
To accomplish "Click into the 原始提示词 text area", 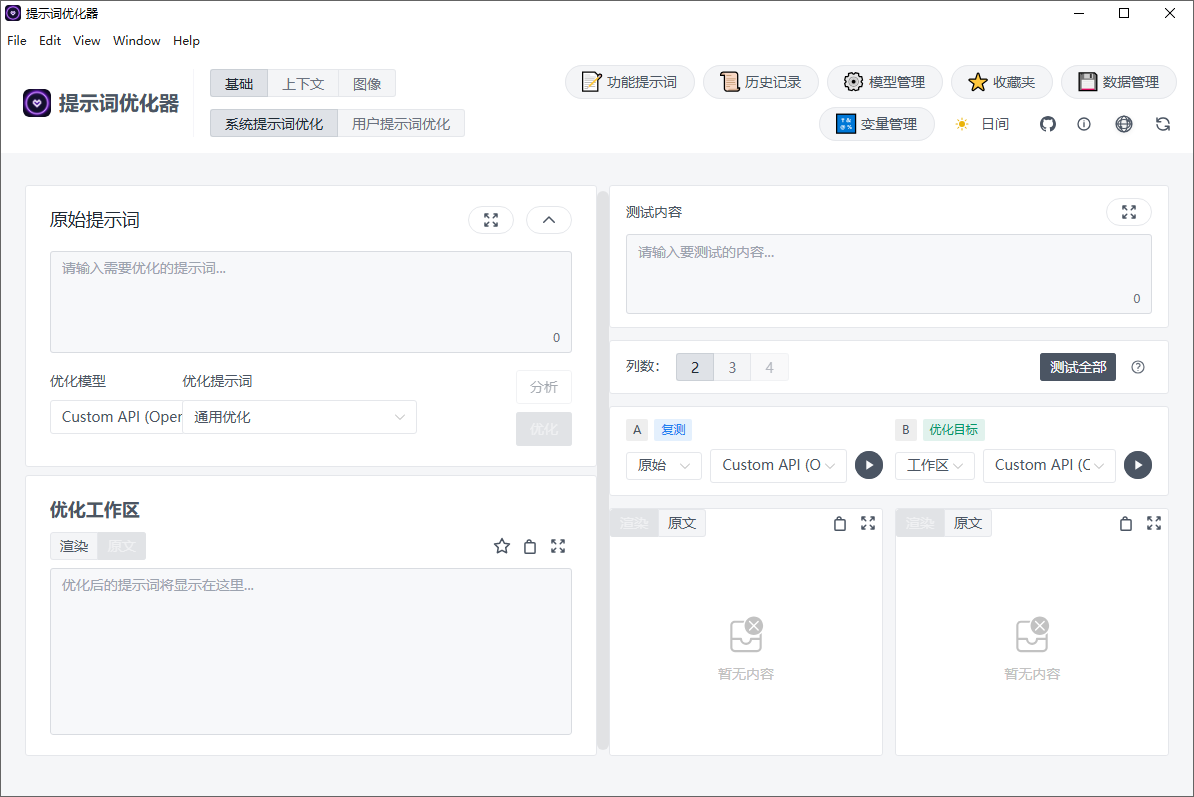I will 310,300.
